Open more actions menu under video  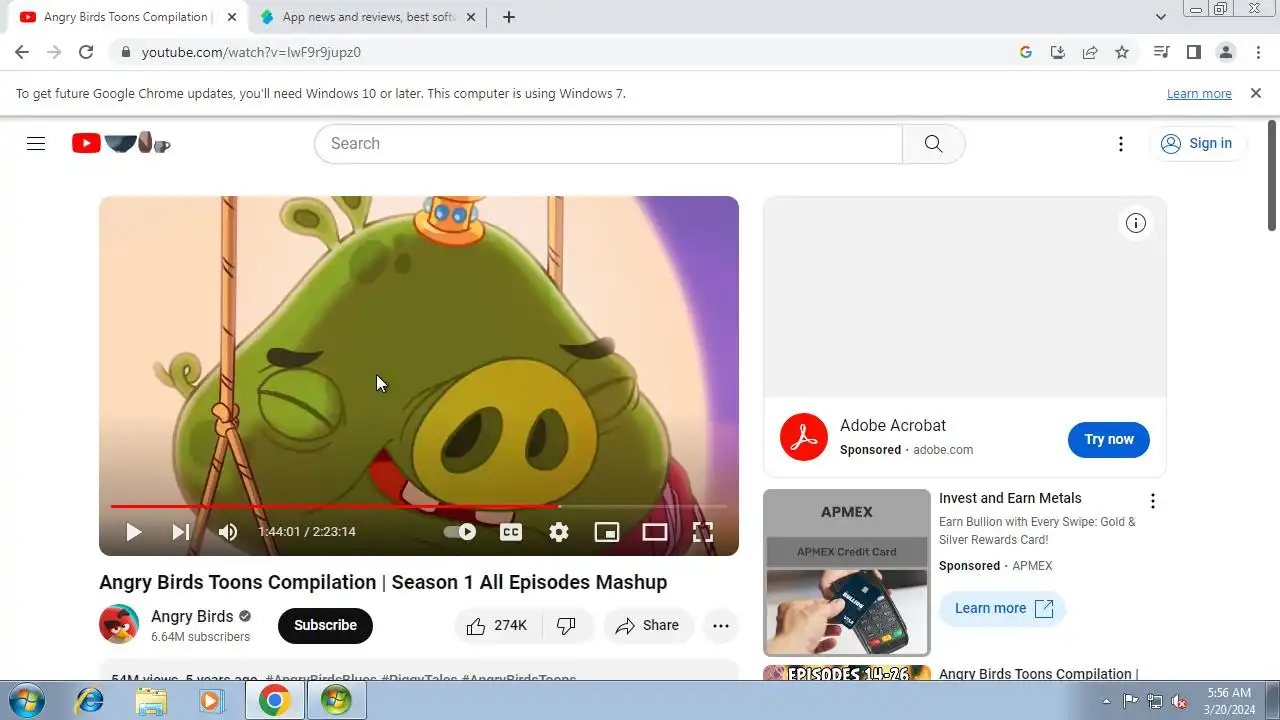(721, 625)
